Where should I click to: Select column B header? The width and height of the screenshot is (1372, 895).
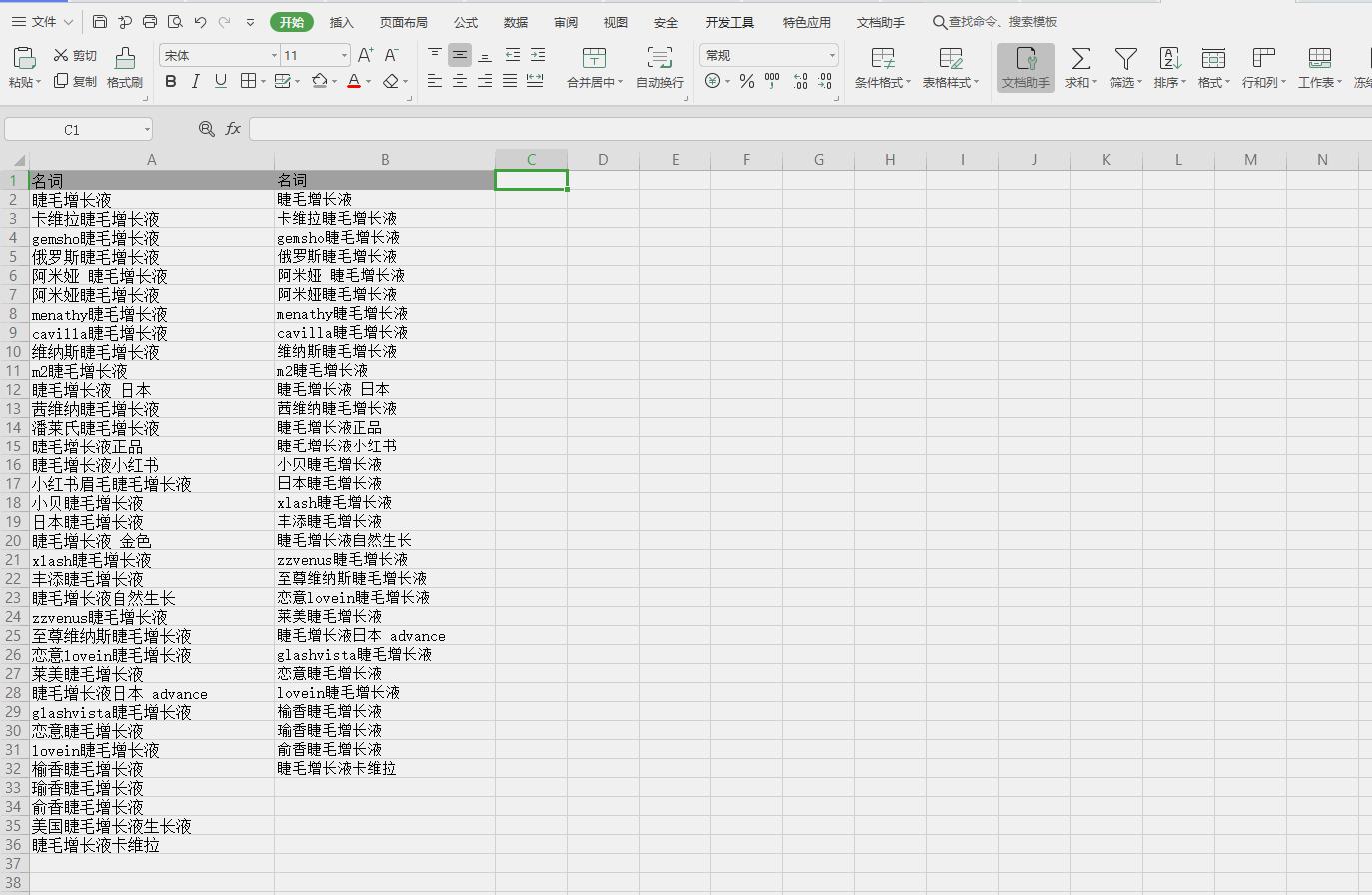tap(385, 160)
